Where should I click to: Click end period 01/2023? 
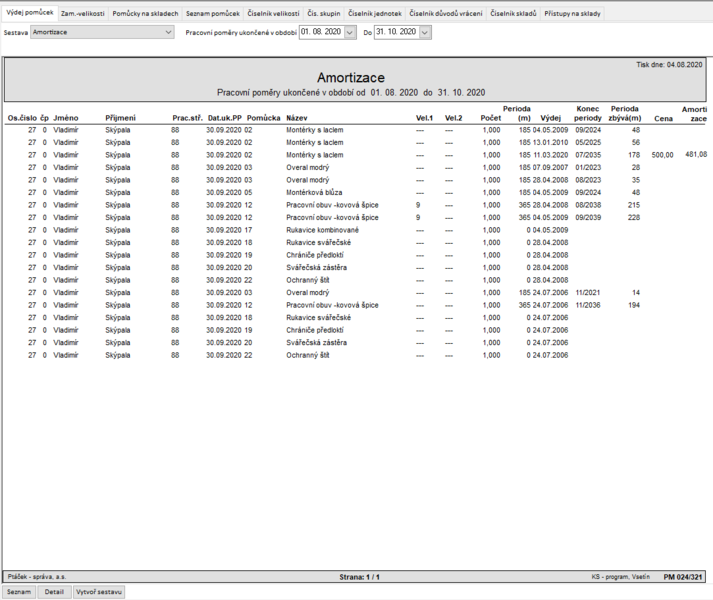[x=588, y=167]
